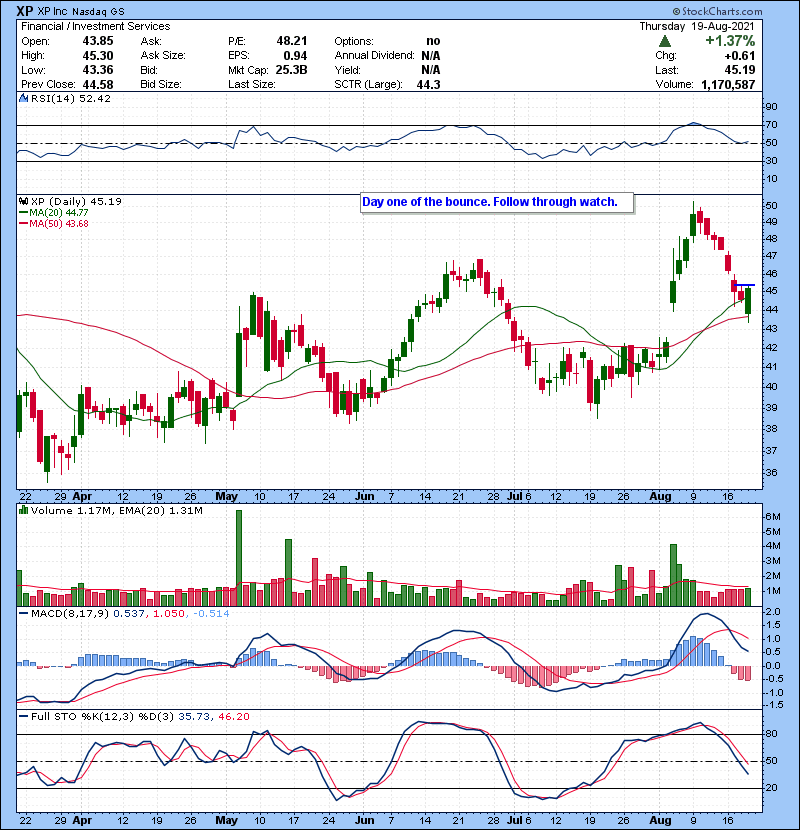Click the Last price 45.19 value

tap(740, 70)
